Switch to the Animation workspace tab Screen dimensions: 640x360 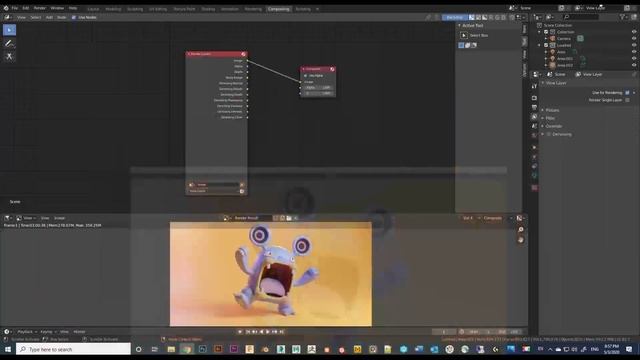click(x=229, y=9)
